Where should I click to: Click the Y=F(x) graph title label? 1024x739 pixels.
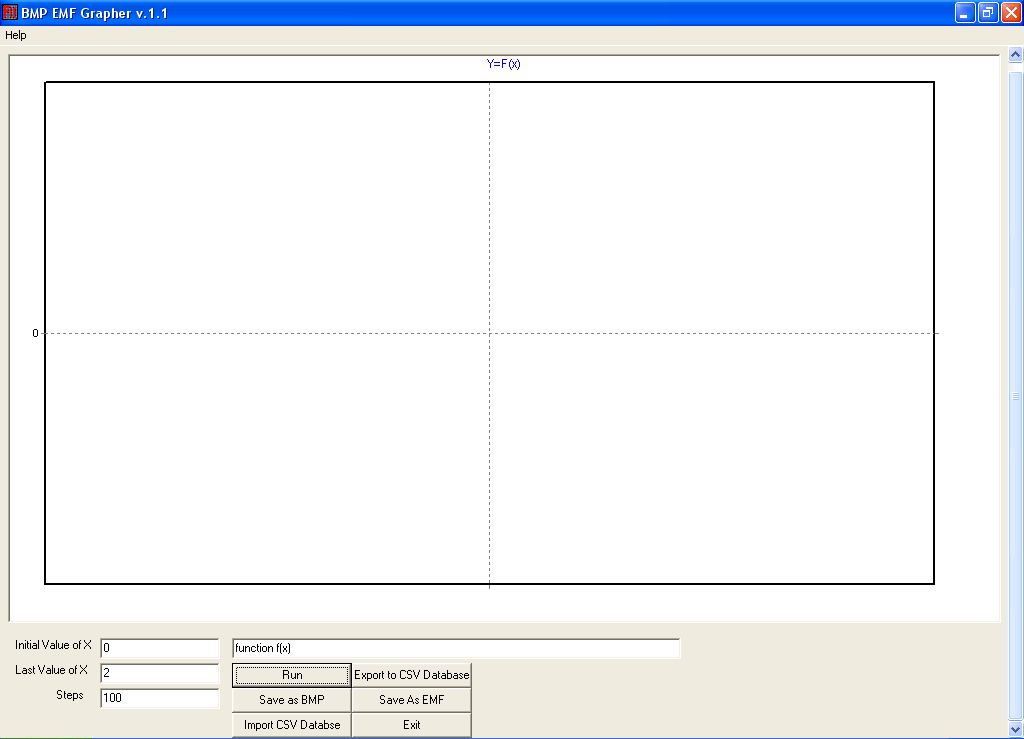503,64
